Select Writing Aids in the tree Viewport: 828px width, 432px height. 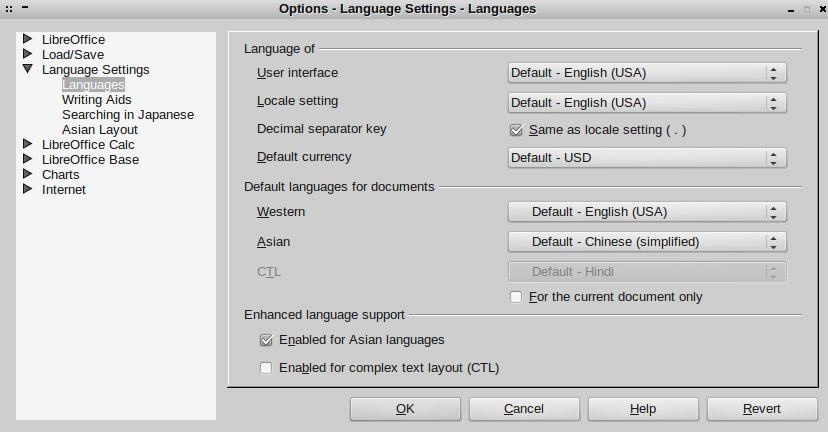coord(97,100)
